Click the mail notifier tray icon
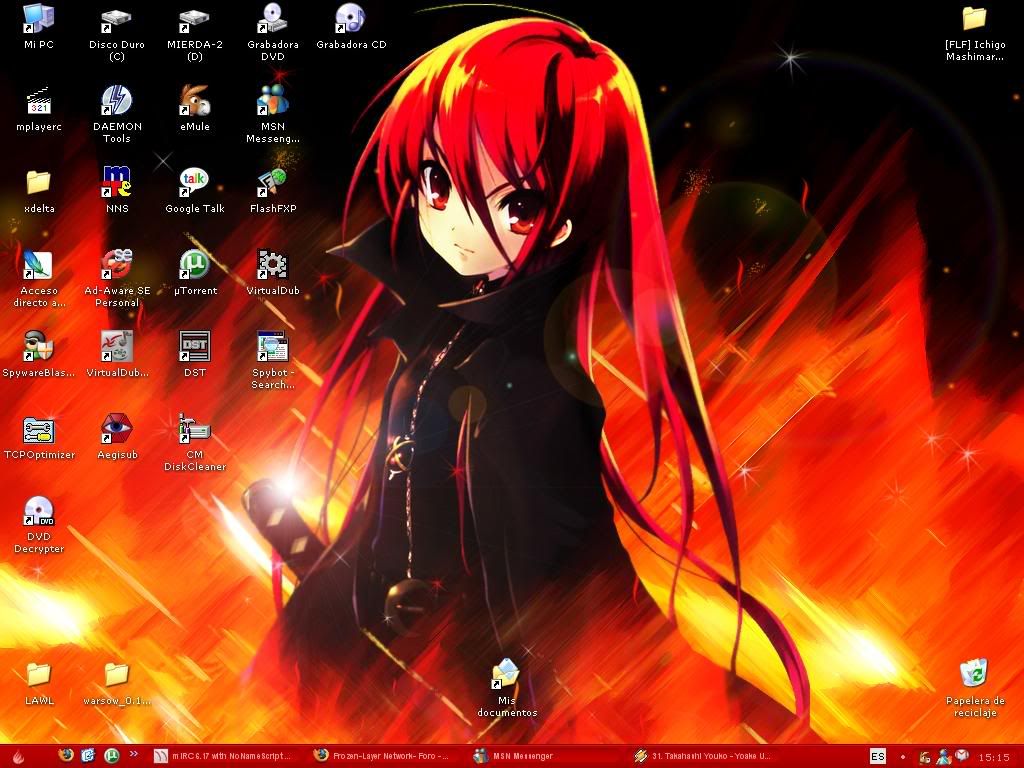This screenshot has height=768, width=1024. [x=961, y=757]
